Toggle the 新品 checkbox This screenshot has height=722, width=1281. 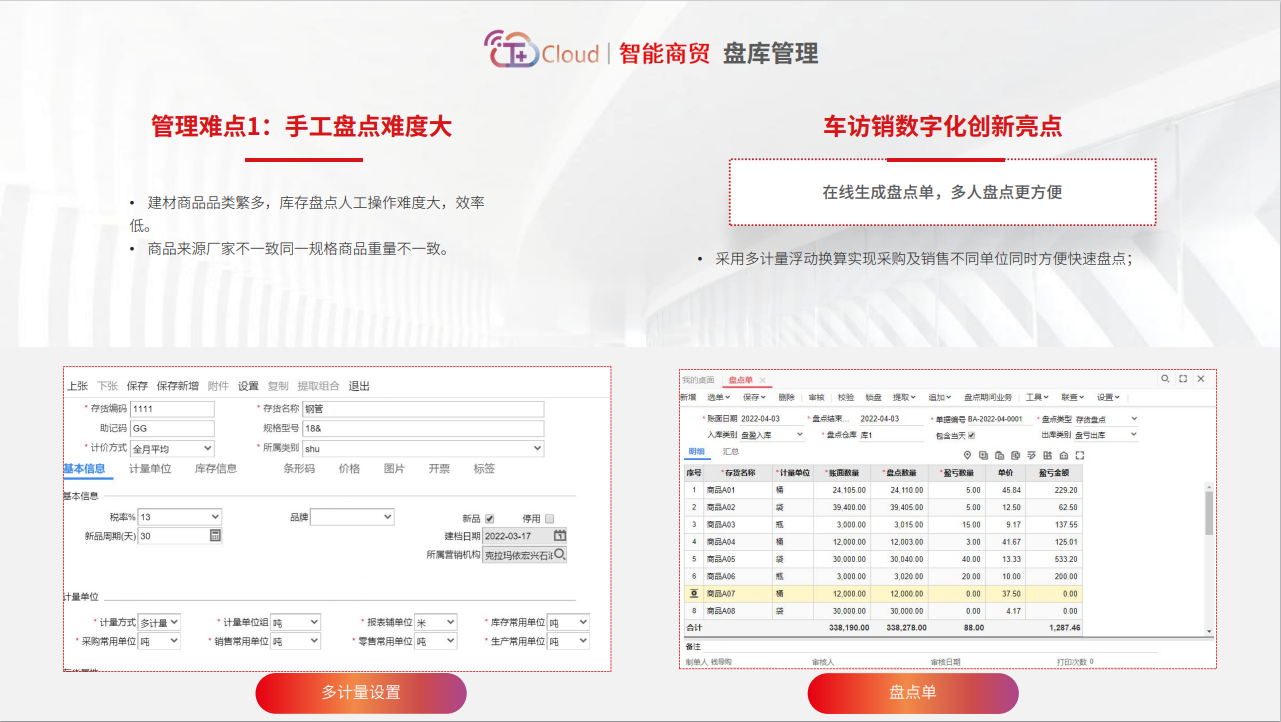pos(490,519)
